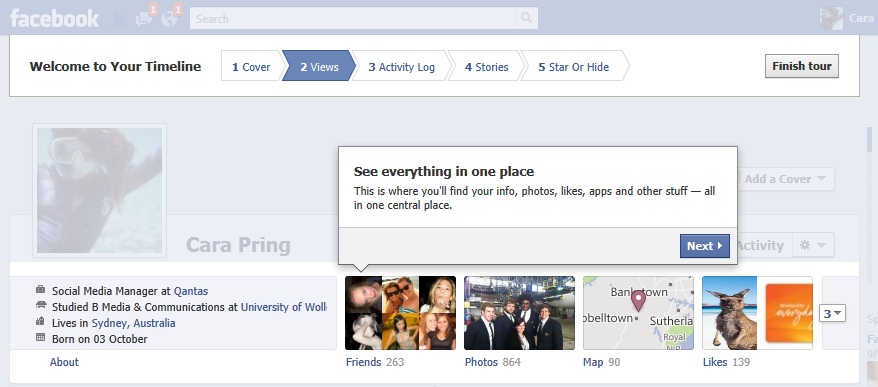
Task: Click Next in the tour popup
Action: click(704, 246)
